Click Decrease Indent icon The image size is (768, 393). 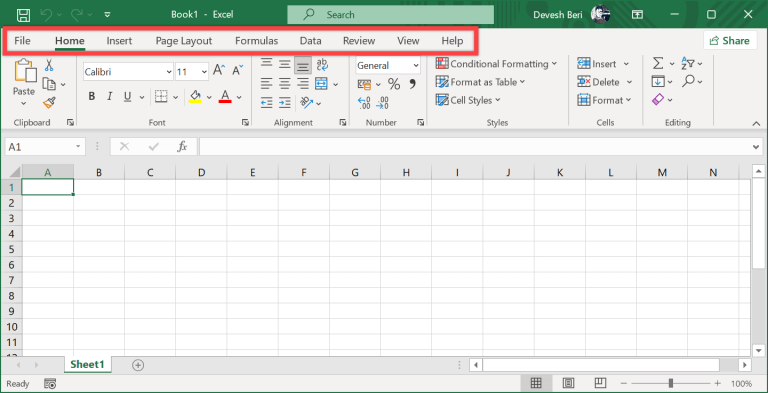click(266, 102)
